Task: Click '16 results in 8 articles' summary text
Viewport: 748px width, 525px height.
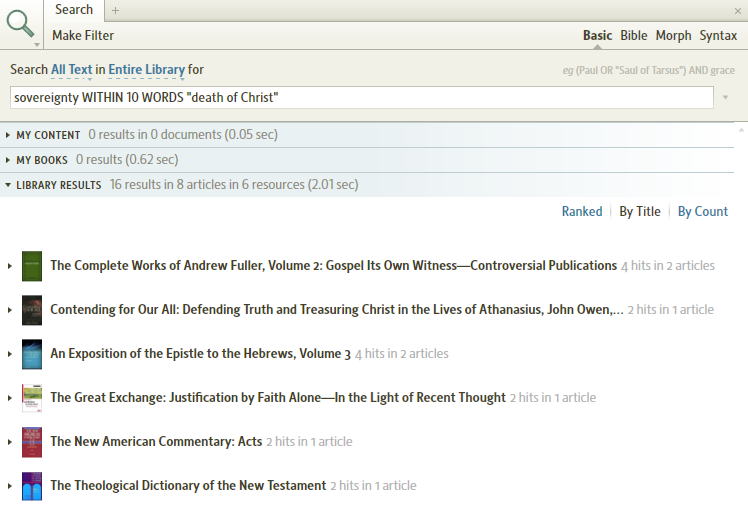Action: point(234,185)
